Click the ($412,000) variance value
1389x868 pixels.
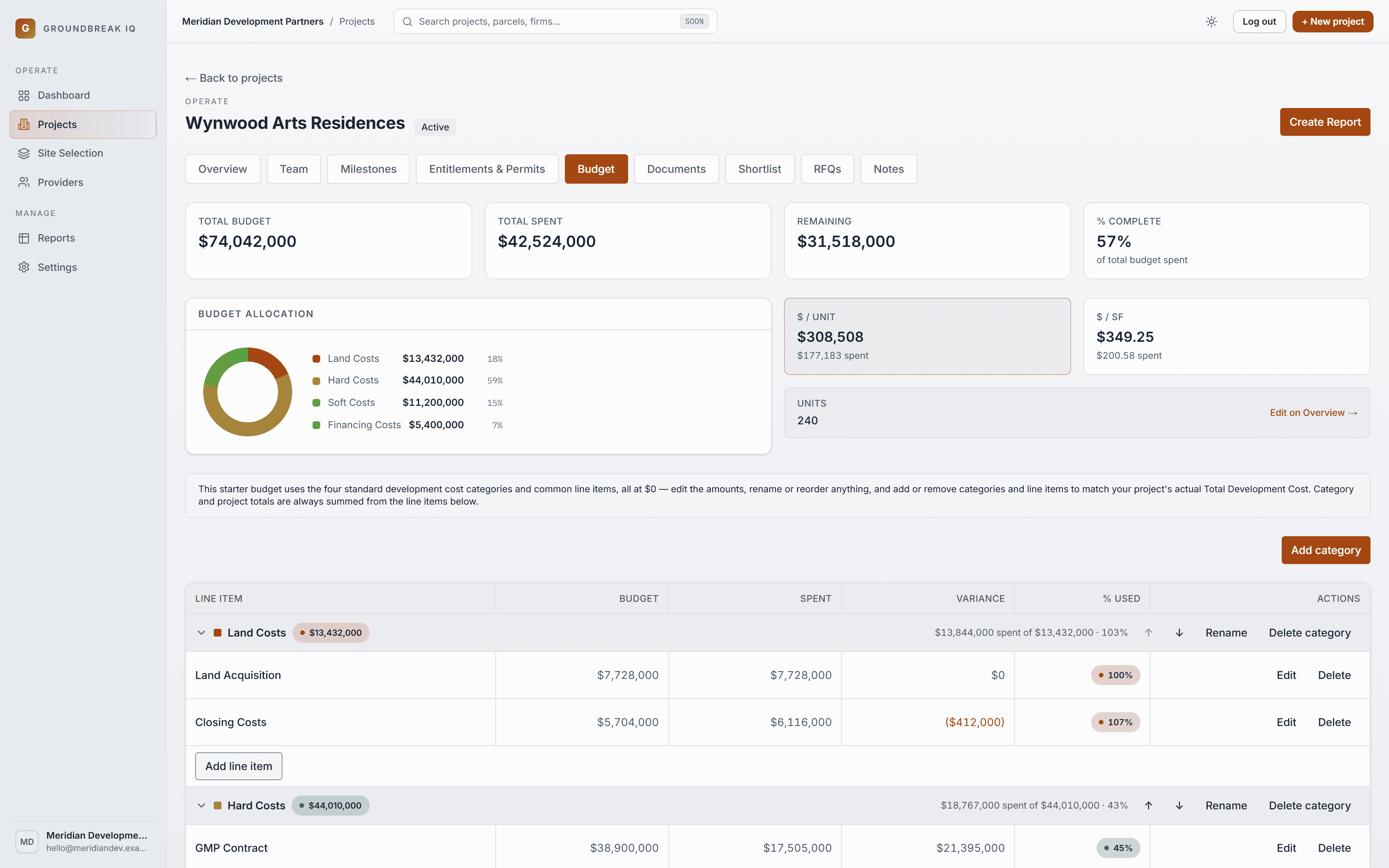click(975, 723)
